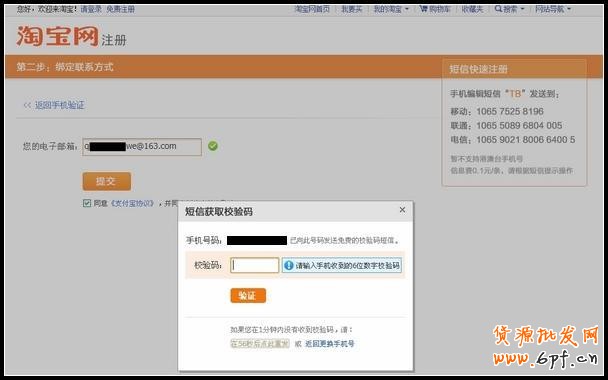Click the email address input field

click(142, 147)
